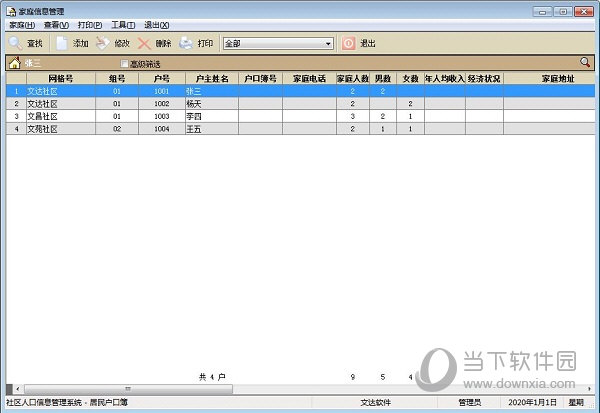Click the magnifier icon at filter bar right
This screenshot has height=413, width=600.
(585, 62)
